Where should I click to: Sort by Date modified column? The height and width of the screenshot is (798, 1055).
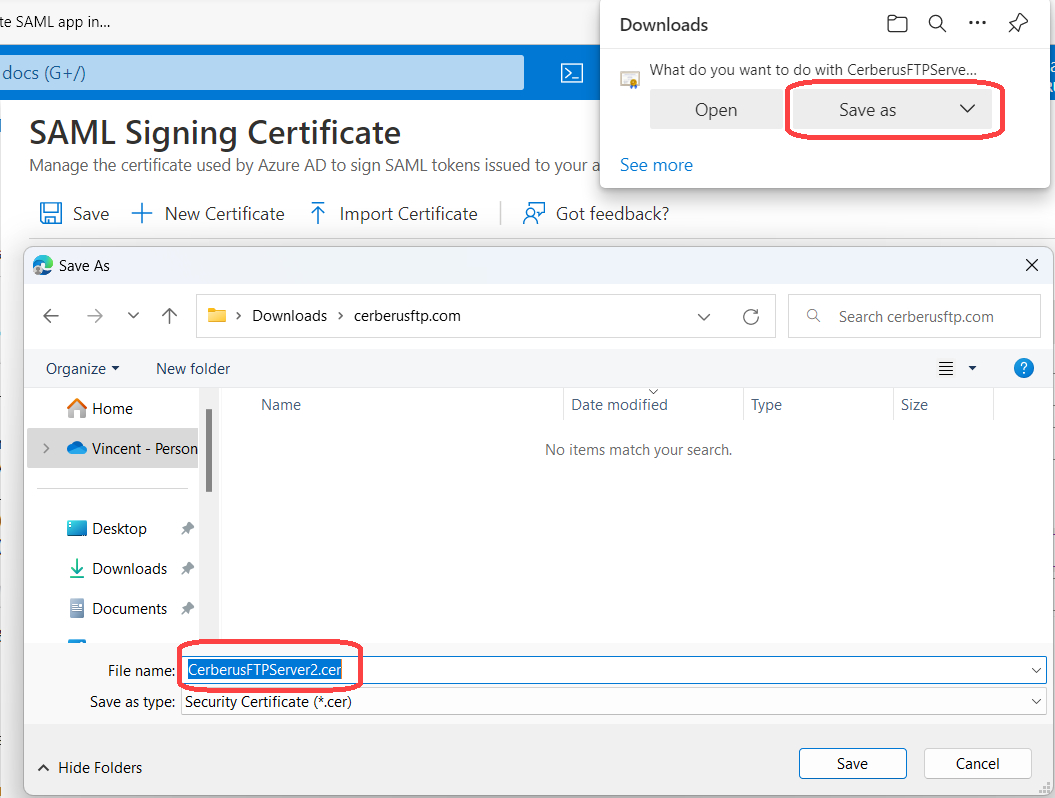pyautogui.click(x=619, y=404)
